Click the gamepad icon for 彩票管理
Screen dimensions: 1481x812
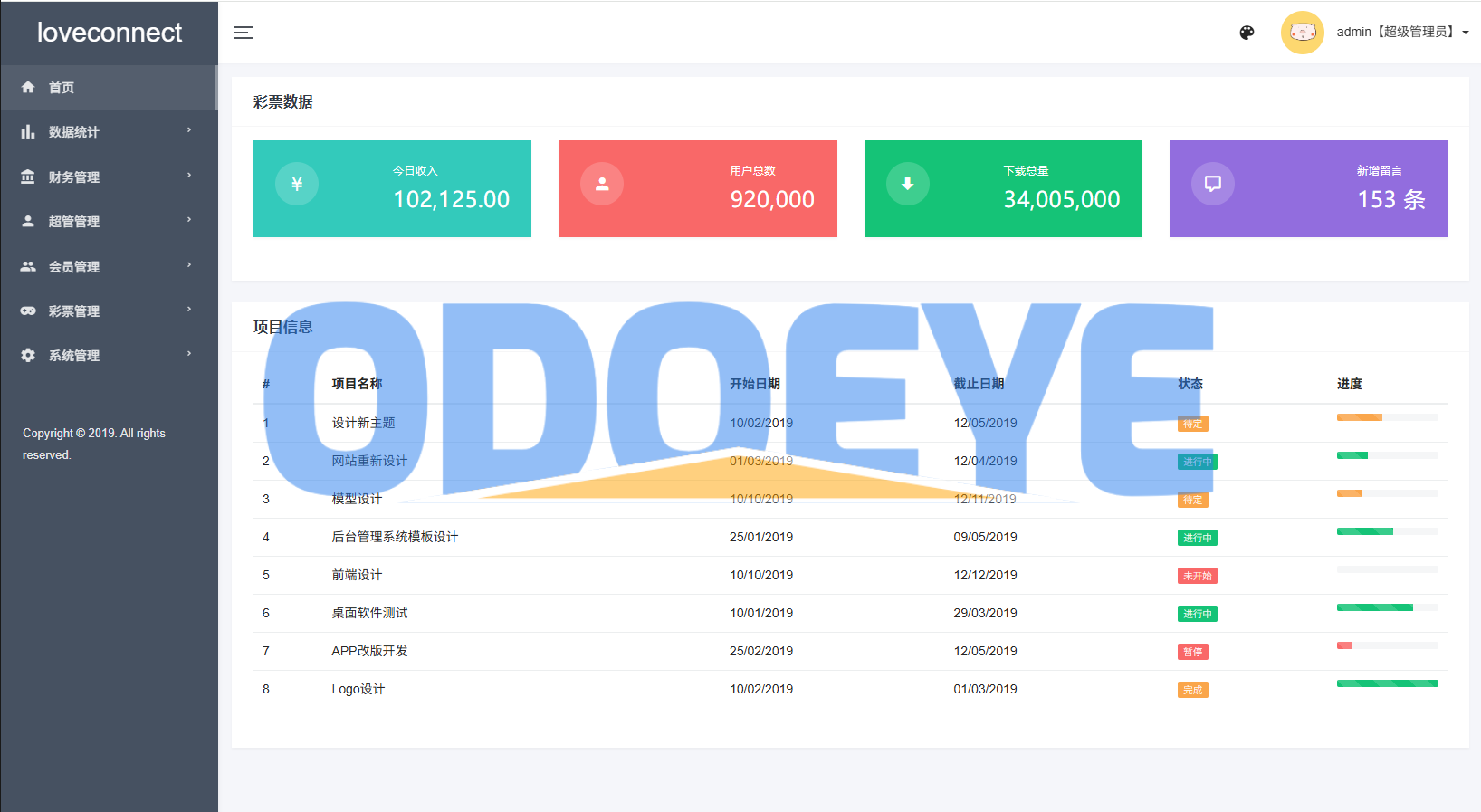coord(28,311)
